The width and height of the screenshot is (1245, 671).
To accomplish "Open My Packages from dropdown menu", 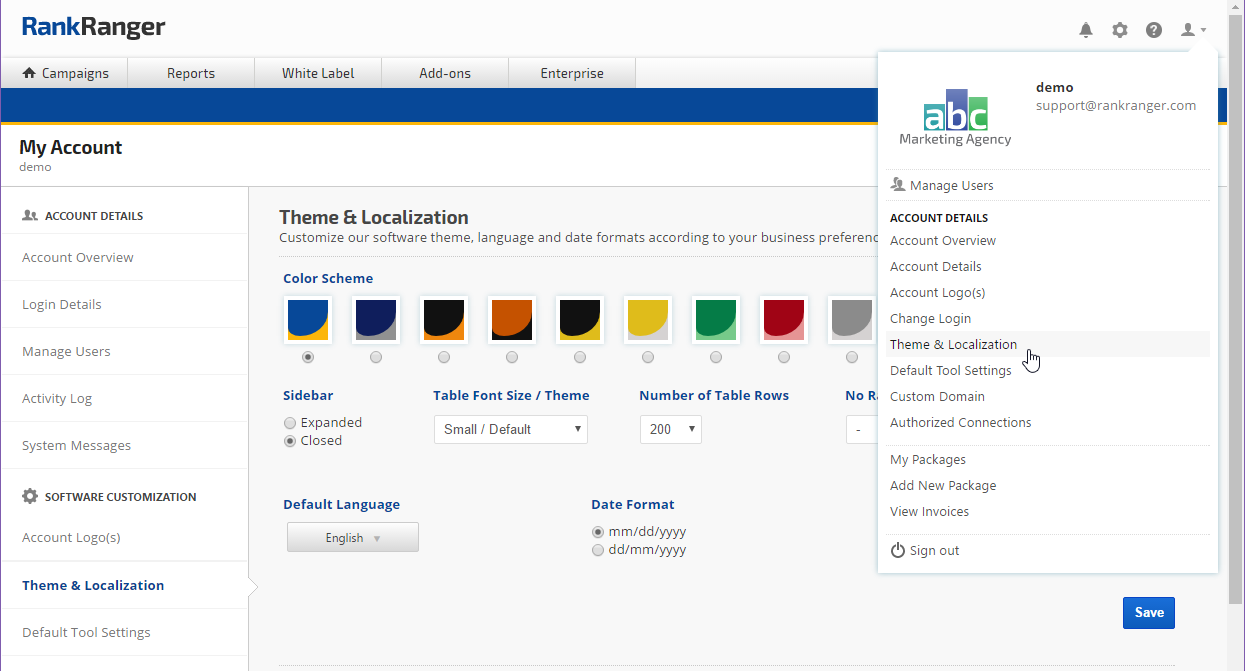I will (x=928, y=459).
